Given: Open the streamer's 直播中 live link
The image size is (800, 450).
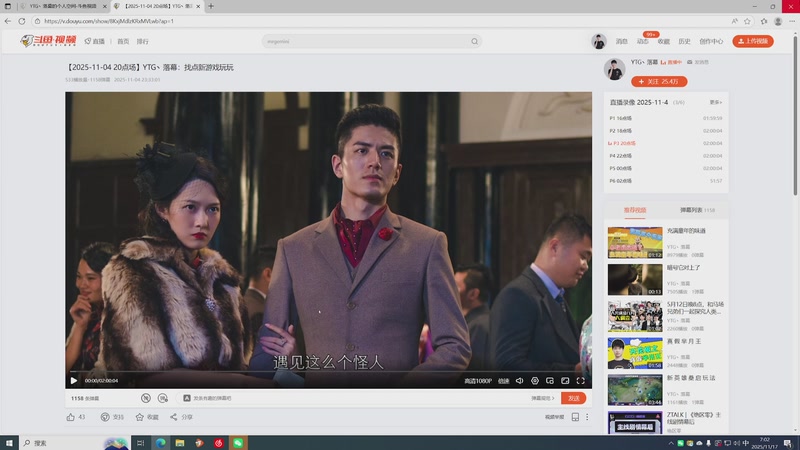Looking at the screenshot, I should click(671, 62).
